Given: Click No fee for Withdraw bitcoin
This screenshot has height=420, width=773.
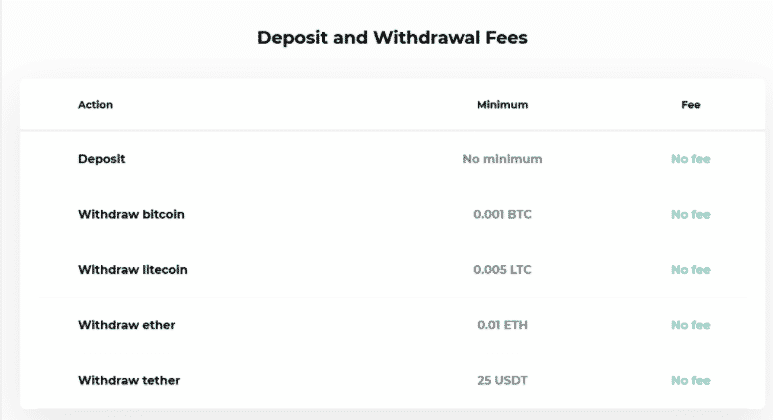Looking at the screenshot, I should tap(690, 214).
